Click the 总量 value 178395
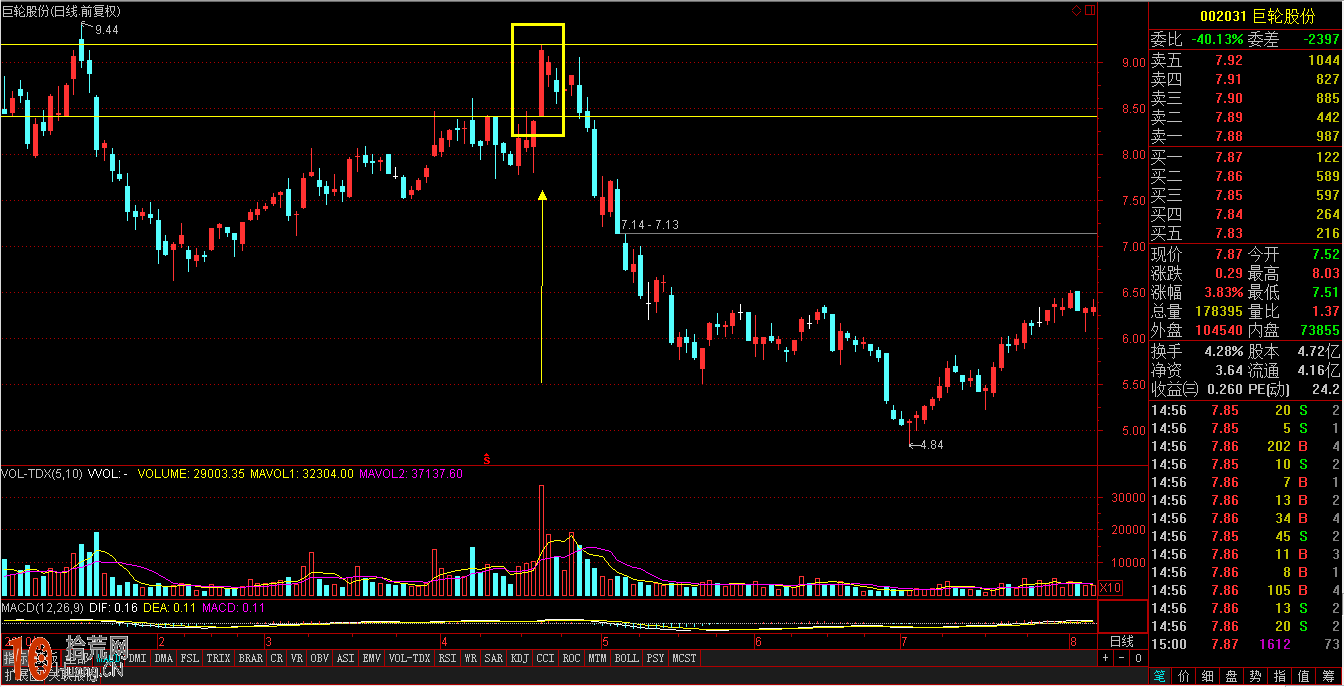This screenshot has width=1344, height=687. [x=1219, y=311]
